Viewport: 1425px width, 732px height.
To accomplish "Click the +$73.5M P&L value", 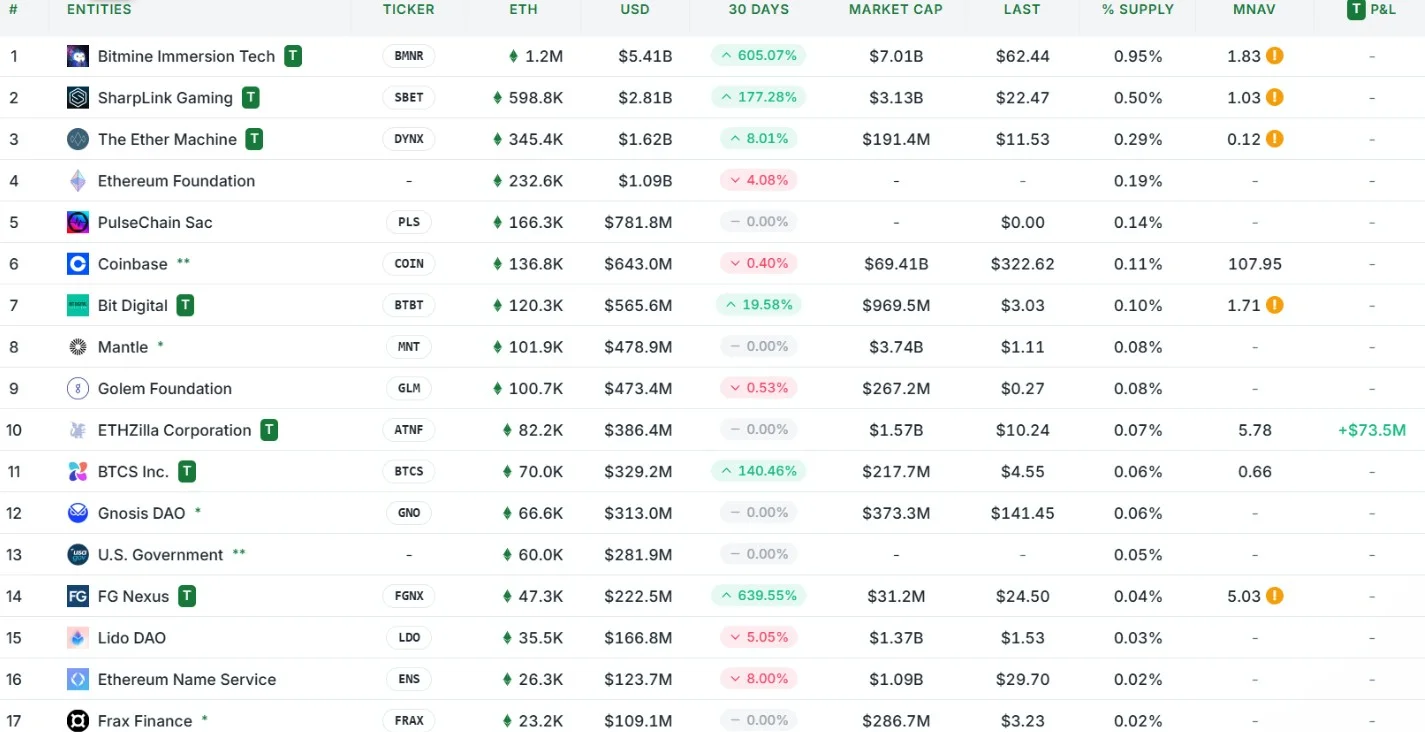I will (1372, 430).
